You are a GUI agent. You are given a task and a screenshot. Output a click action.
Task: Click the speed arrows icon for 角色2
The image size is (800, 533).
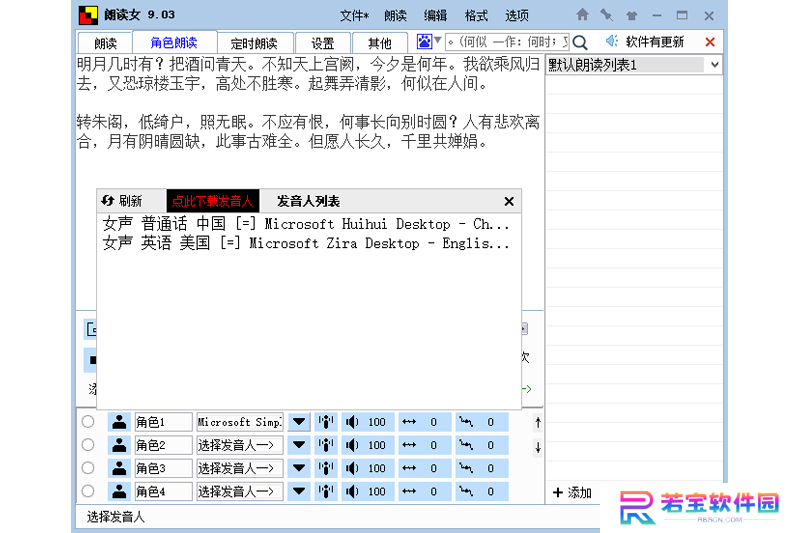point(409,445)
